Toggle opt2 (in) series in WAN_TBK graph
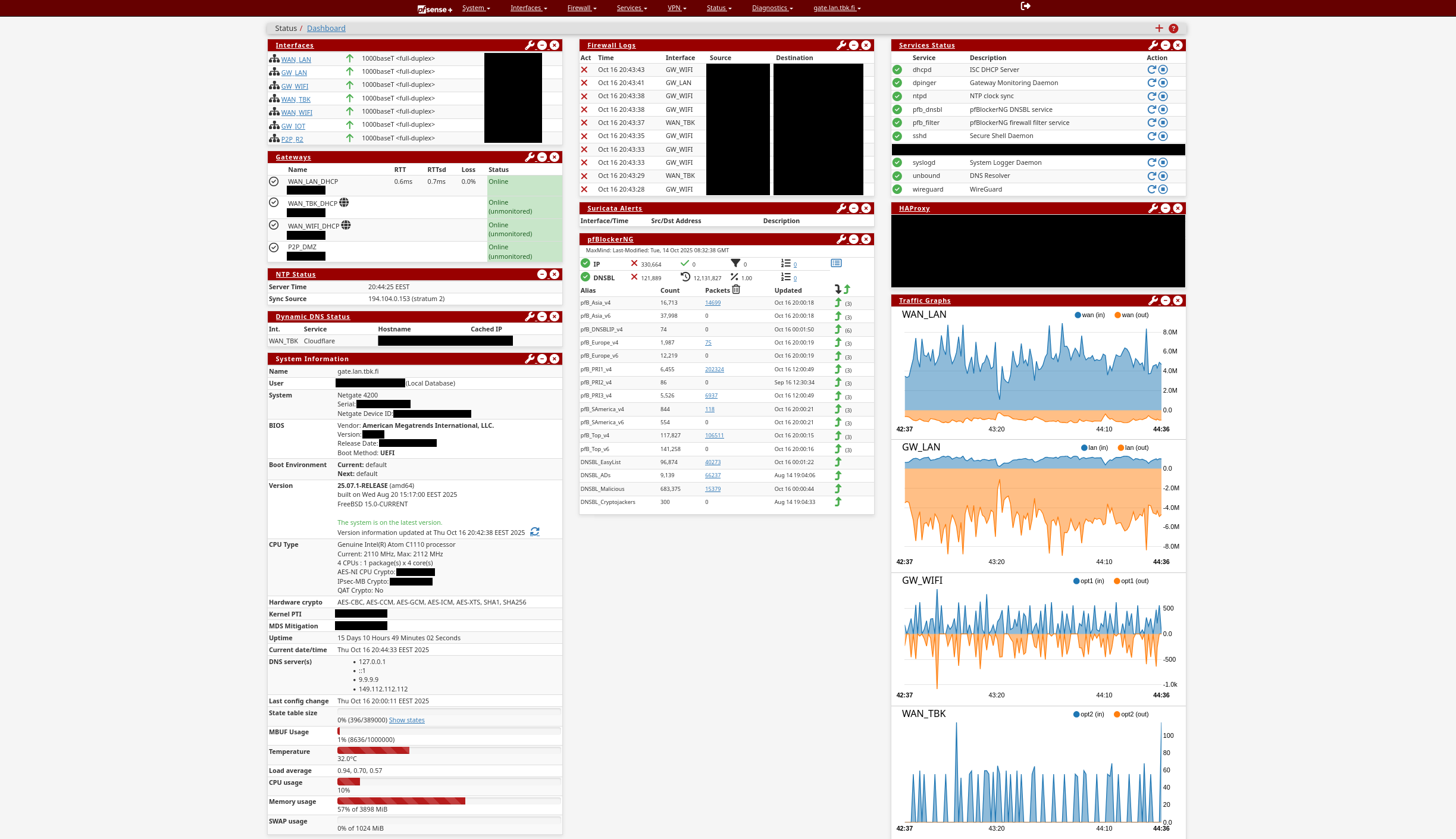This screenshot has width=1456, height=839. point(1089,714)
